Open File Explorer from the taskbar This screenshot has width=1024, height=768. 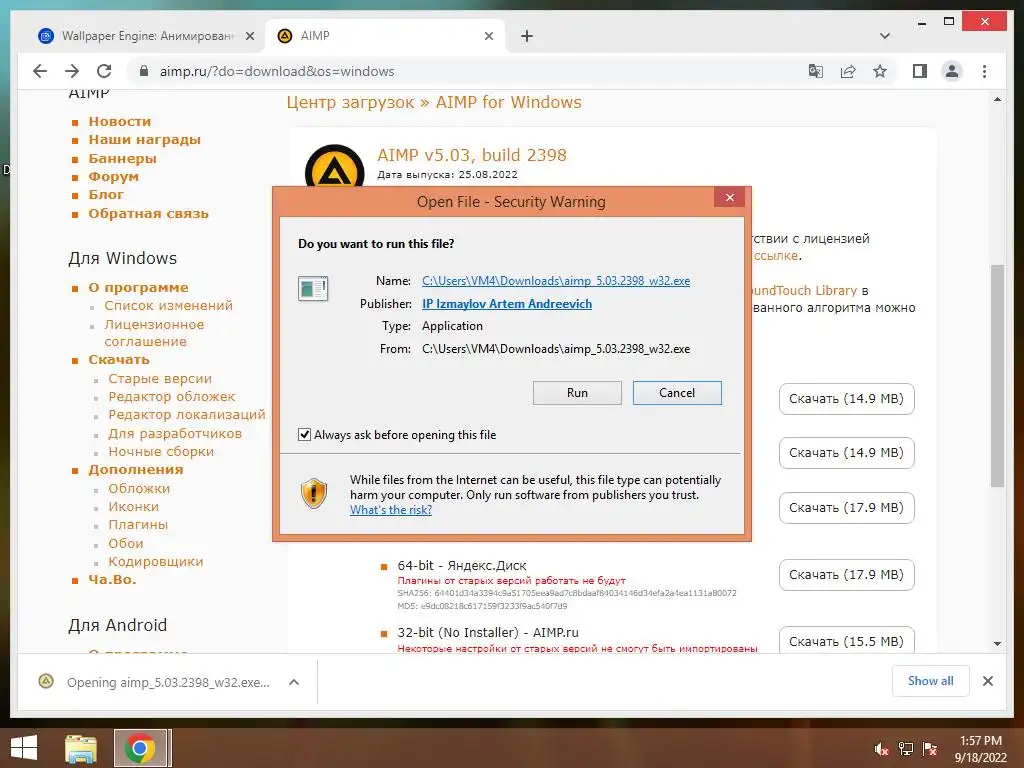click(81, 748)
